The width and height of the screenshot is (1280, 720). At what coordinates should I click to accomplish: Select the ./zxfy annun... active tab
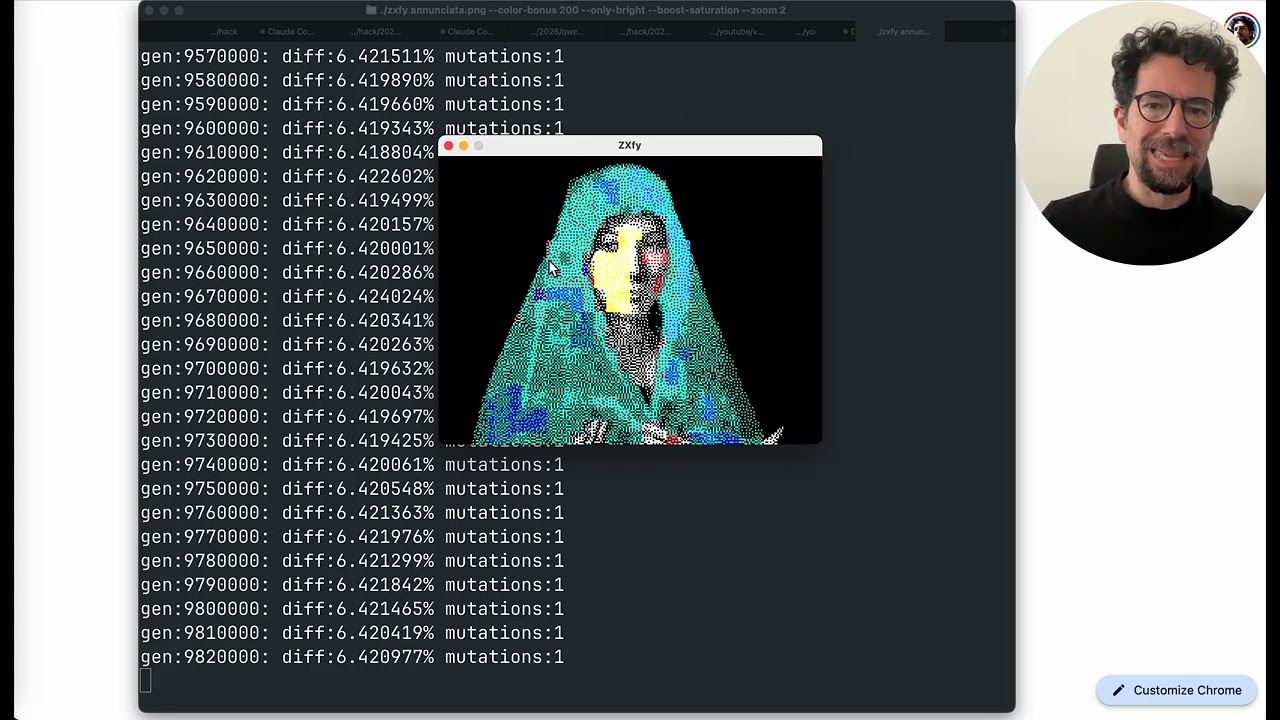coord(903,32)
